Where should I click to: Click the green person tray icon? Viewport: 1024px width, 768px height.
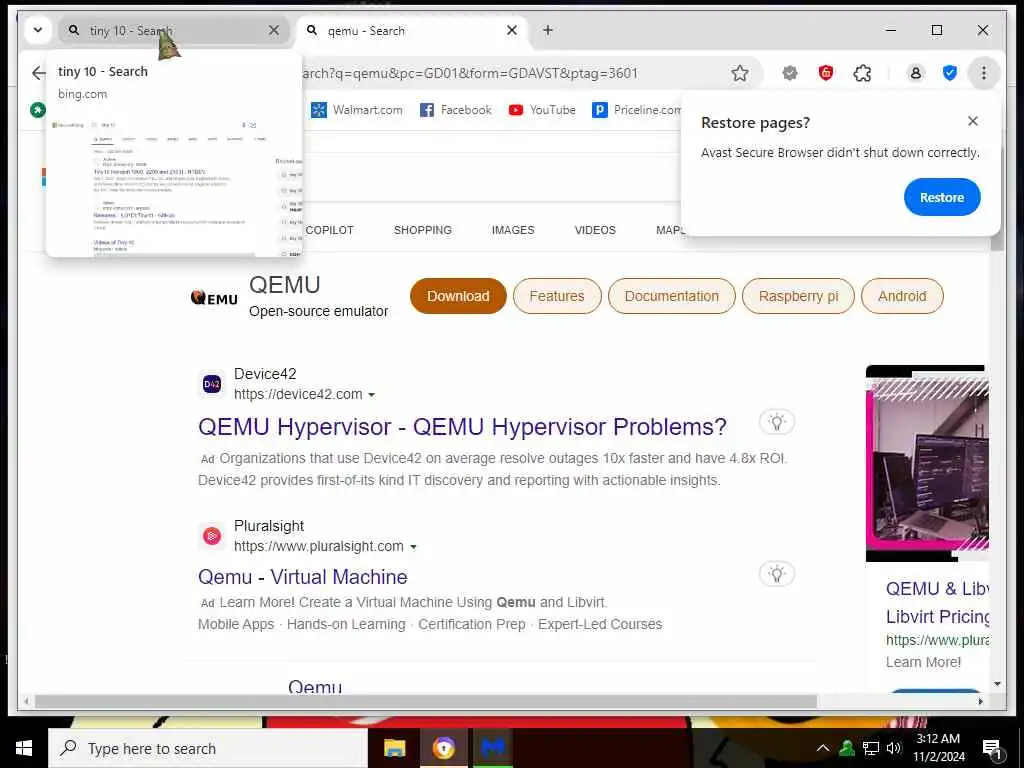pos(847,748)
